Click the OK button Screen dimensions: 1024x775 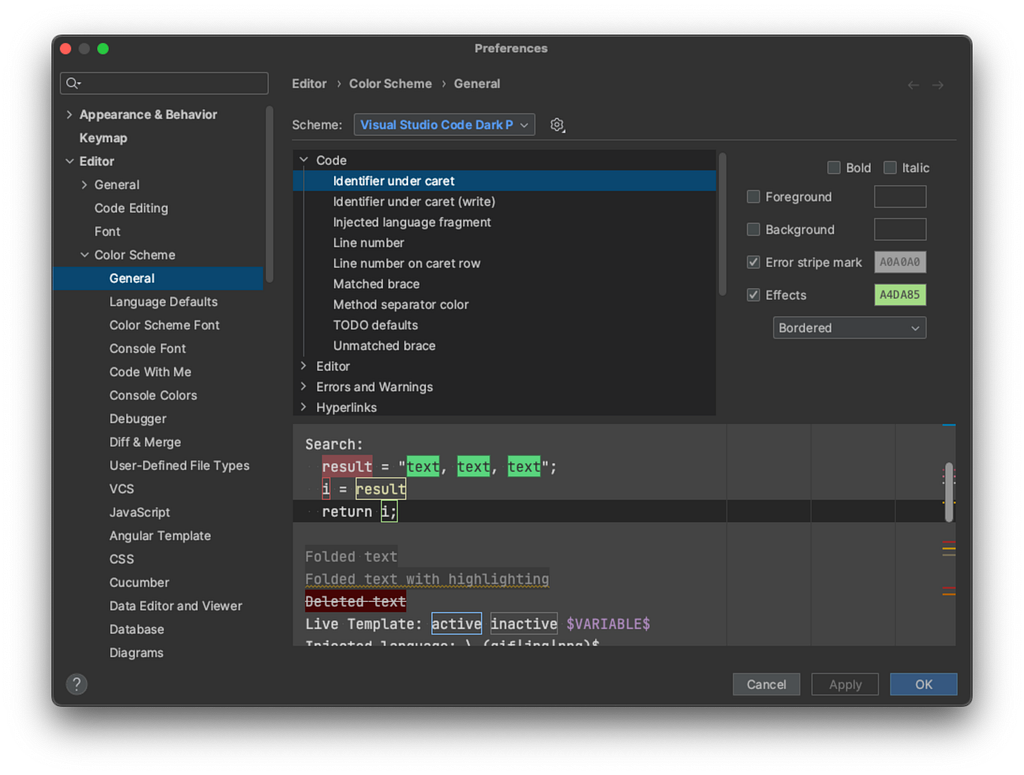click(923, 684)
